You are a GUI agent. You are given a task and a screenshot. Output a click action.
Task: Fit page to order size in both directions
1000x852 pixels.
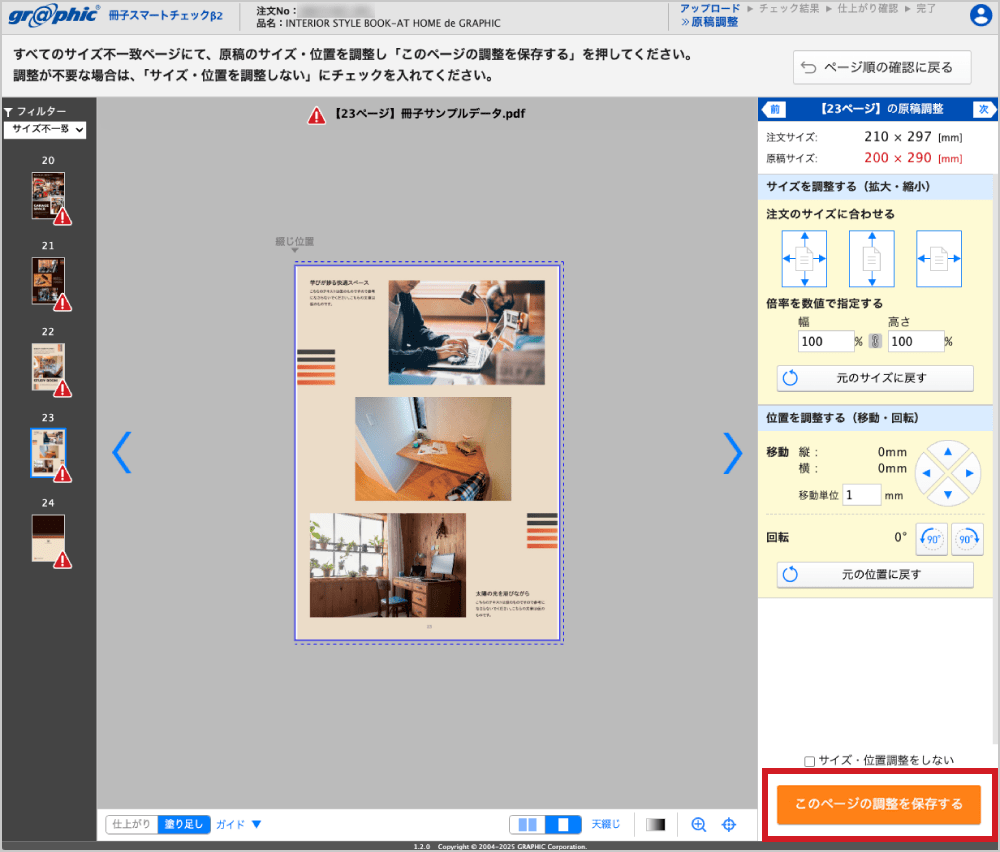click(x=804, y=259)
